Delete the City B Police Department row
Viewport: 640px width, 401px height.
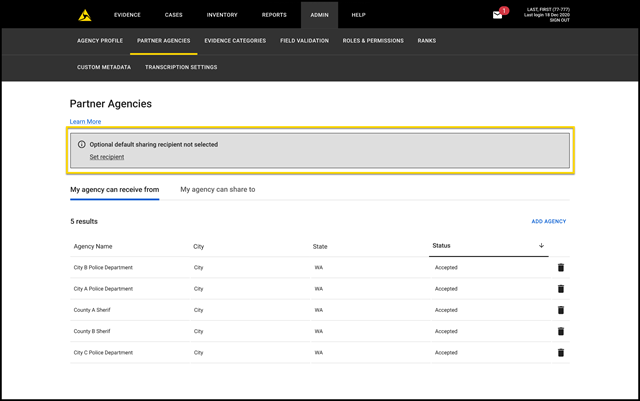click(x=561, y=267)
